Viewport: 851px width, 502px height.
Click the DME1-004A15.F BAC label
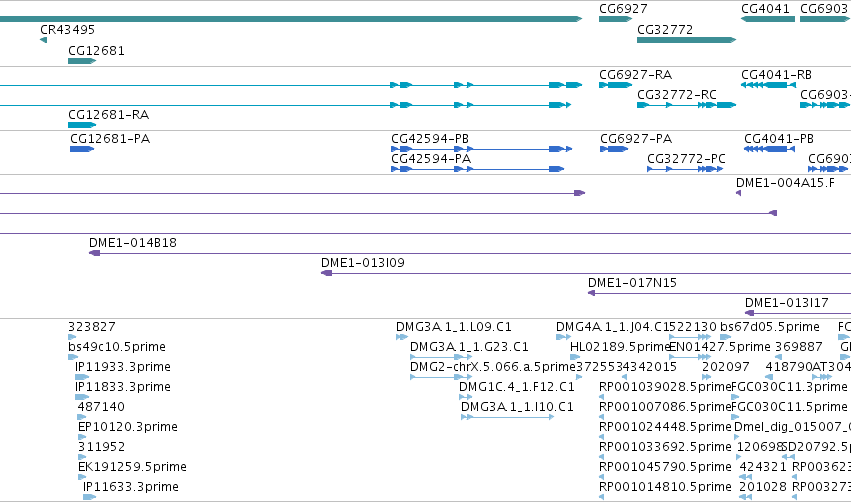coord(785,182)
